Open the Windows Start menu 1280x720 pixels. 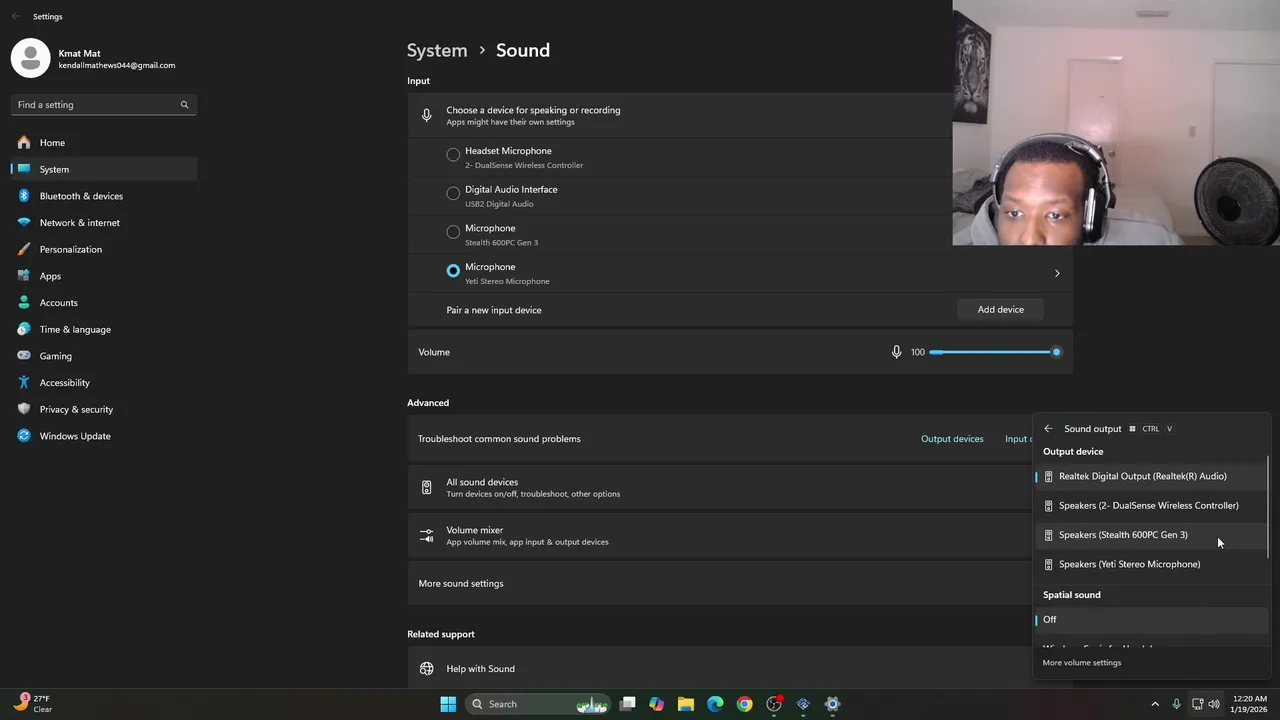tap(448, 704)
